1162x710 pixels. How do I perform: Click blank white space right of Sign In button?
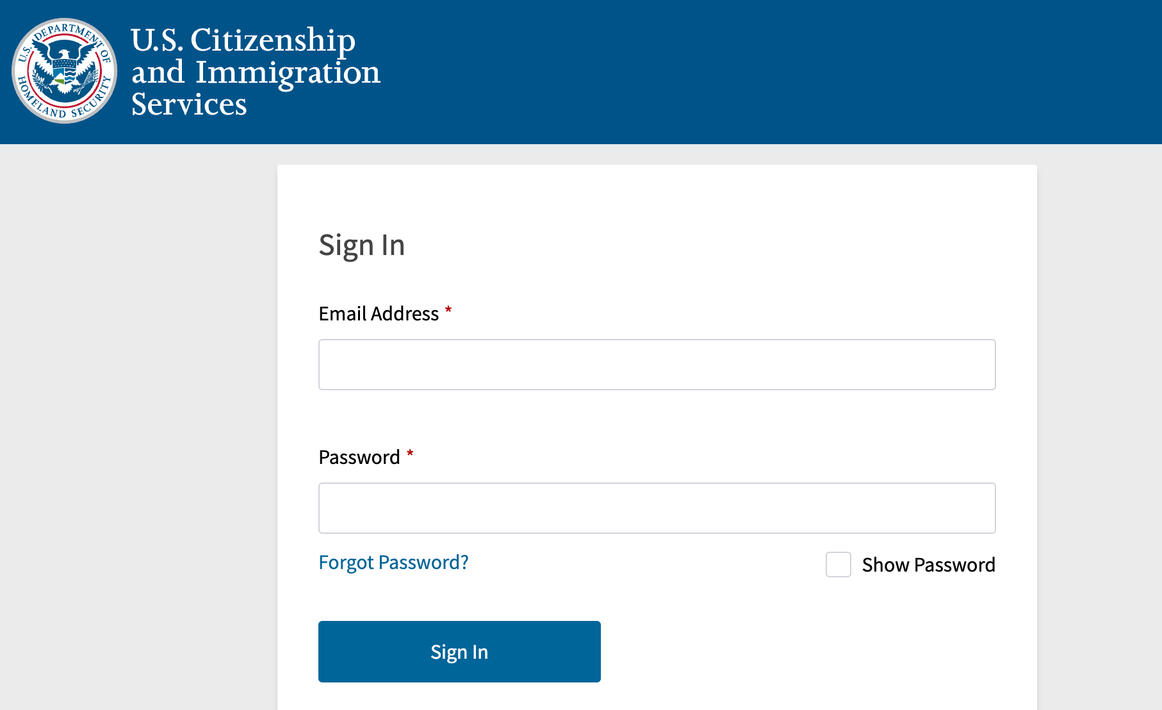click(800, 652)
